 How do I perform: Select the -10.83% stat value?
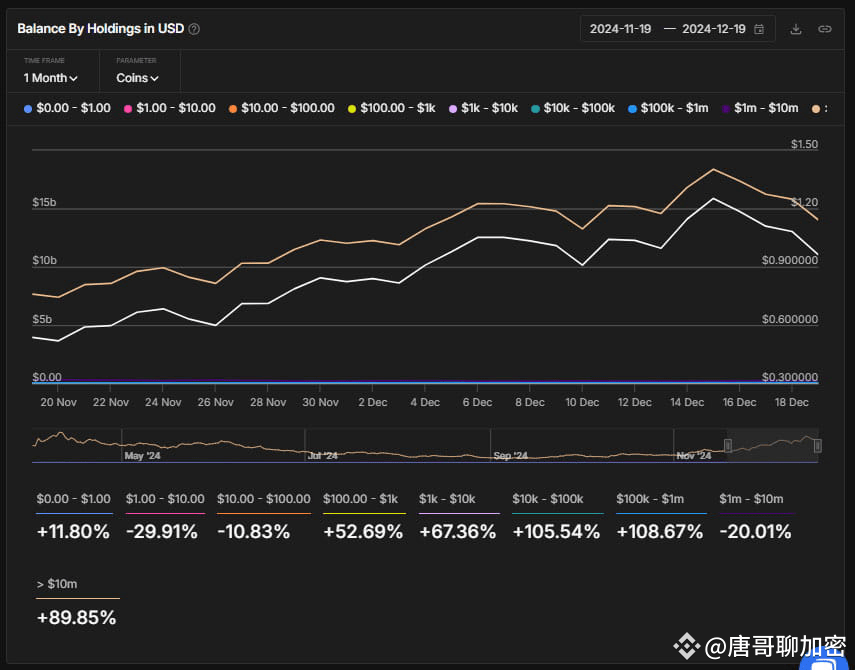click(254, 532)
